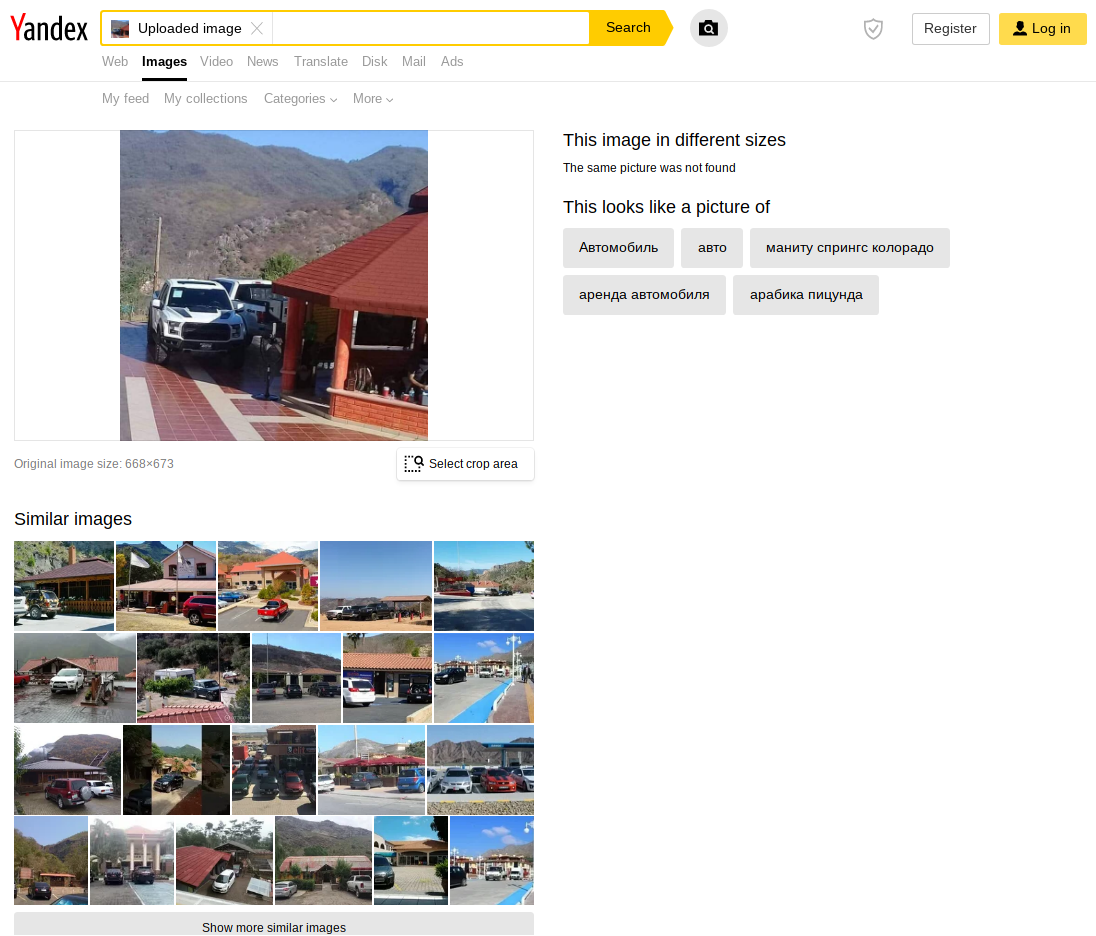
Task: Click the Register button
Action: point(950,29)
